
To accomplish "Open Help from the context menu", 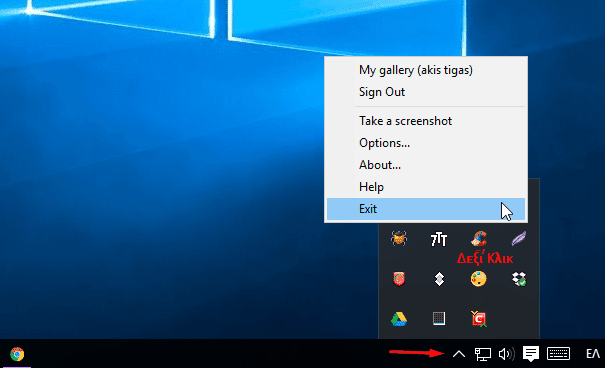I will 426,187.
